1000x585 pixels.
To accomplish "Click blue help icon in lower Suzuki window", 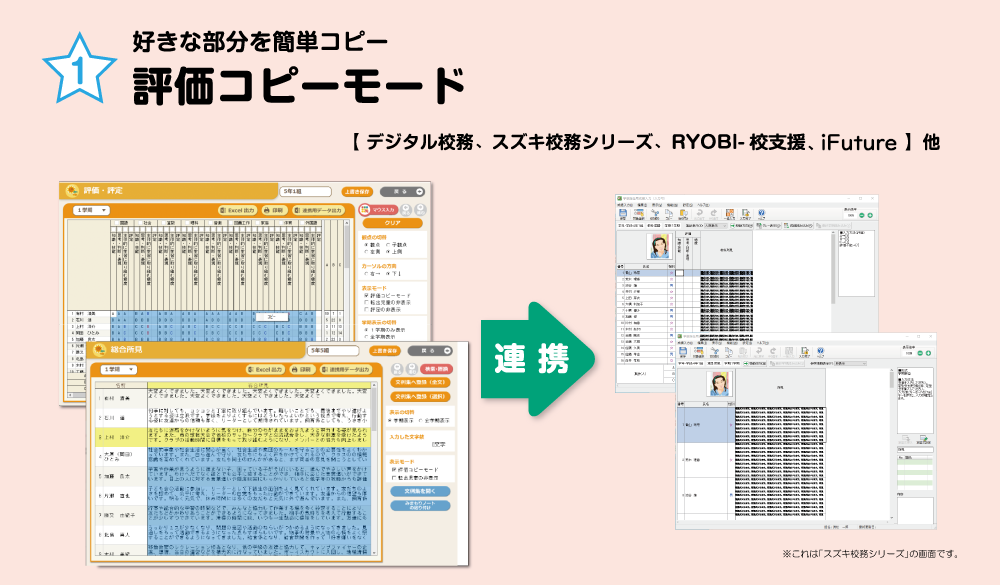I will 821,352.
